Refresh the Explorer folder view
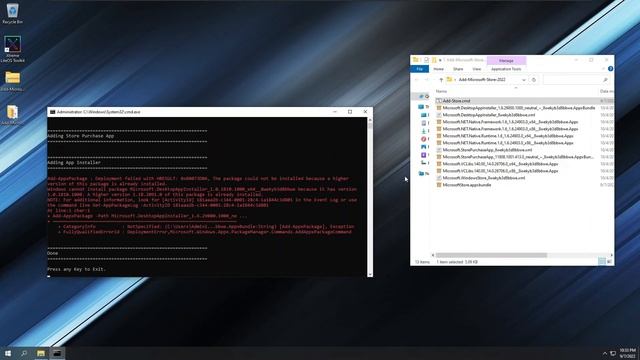Viewport: 640px width, 360px height. click(x=534, y=80)
